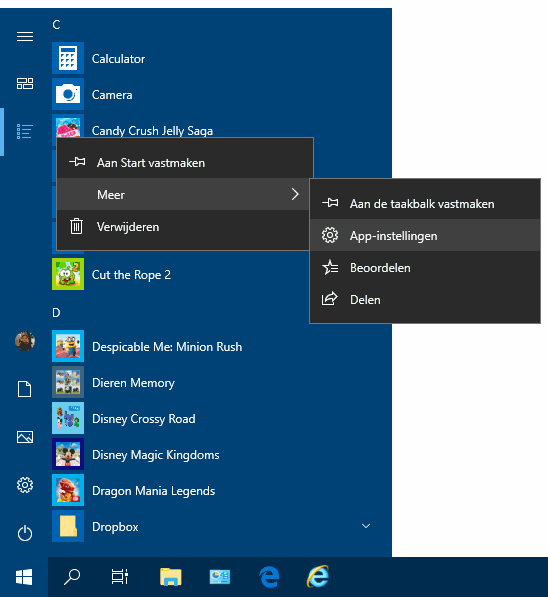Viewport: 548px width, 597px height.
Task: Click the Disney Crossy Road icon
Action: tap(68, 418)
